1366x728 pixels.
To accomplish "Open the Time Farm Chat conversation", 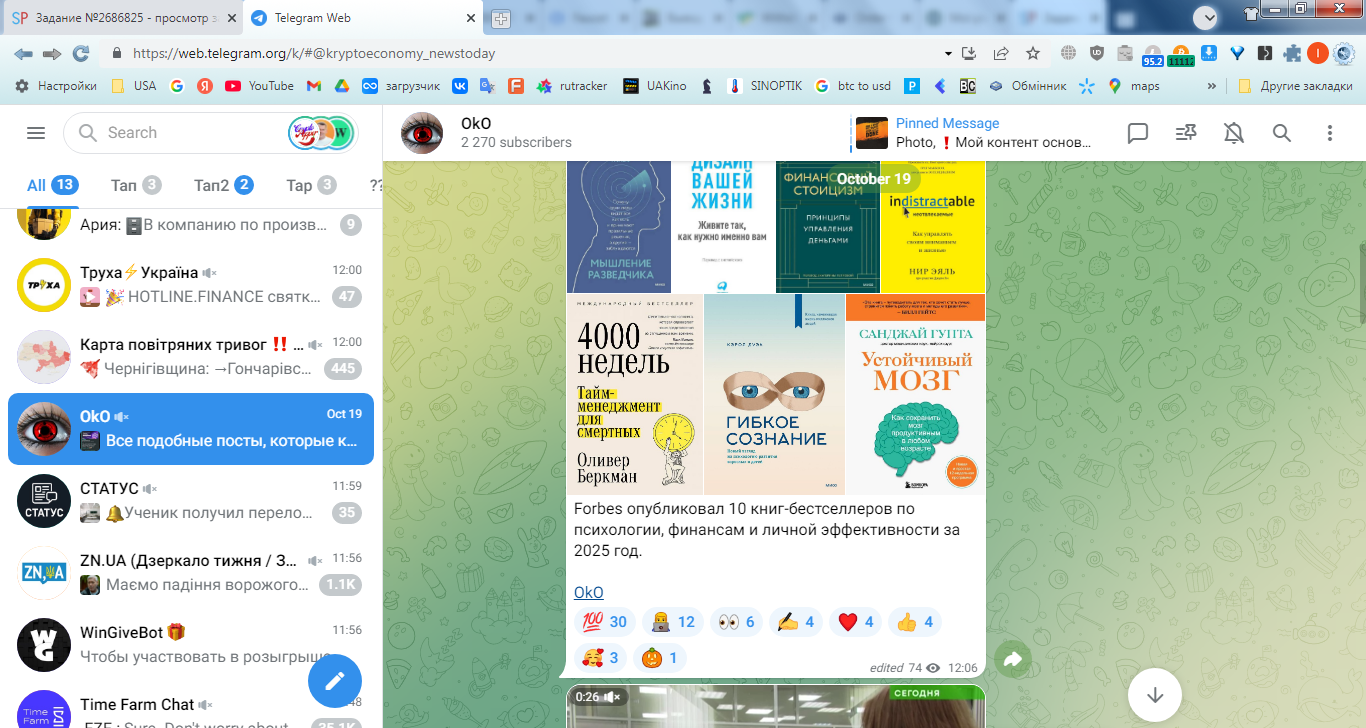I will pos(191,709).
